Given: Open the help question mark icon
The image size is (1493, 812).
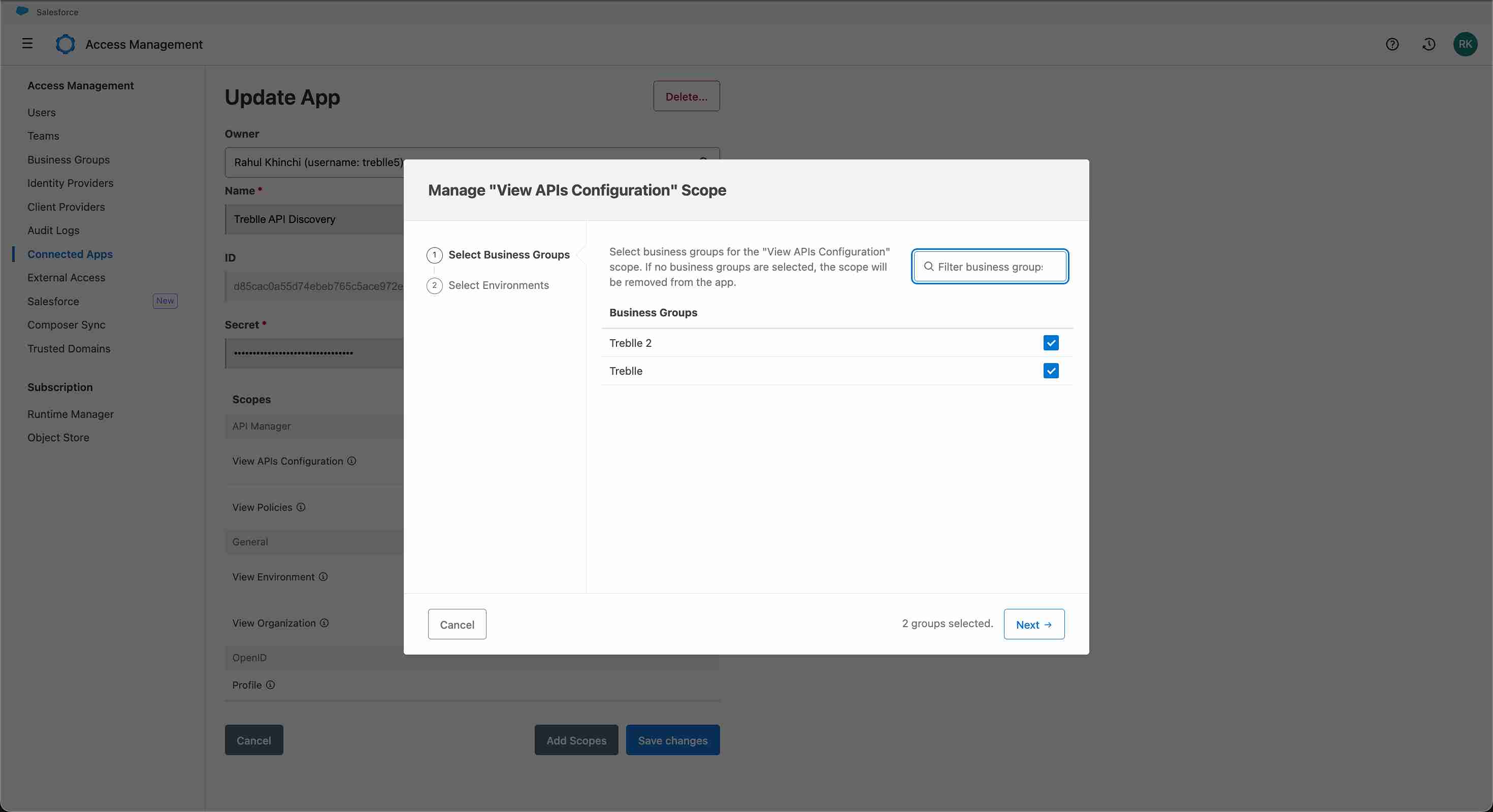Looking at the screenshot, I should pos(1391,44).
